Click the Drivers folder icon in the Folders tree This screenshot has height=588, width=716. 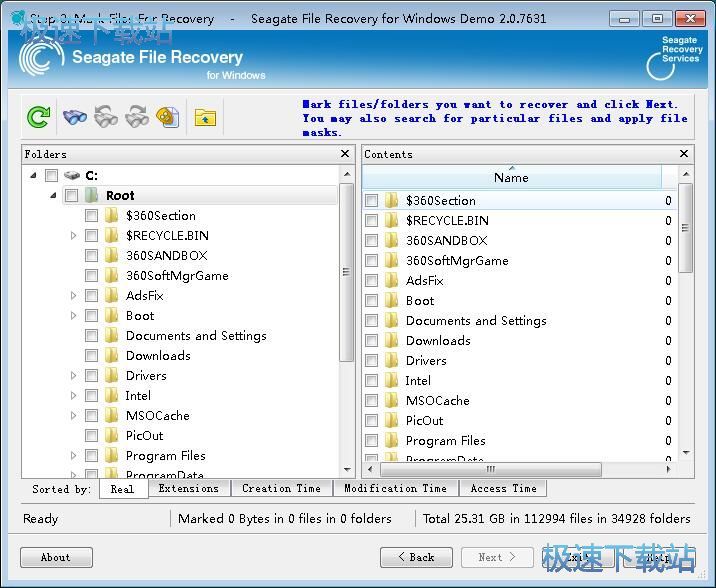click(x=111, y=375)
